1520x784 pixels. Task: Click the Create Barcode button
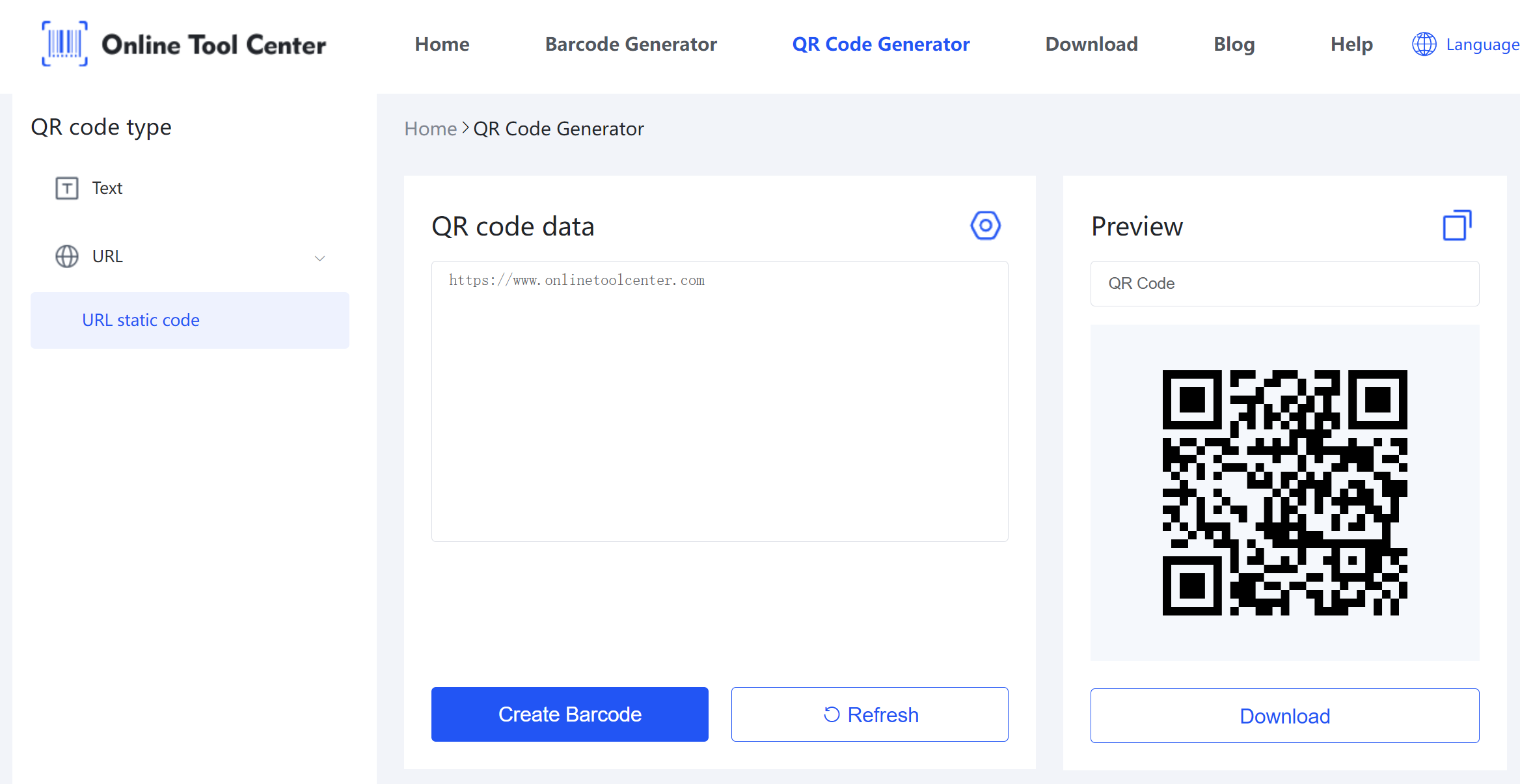[569, 714]
